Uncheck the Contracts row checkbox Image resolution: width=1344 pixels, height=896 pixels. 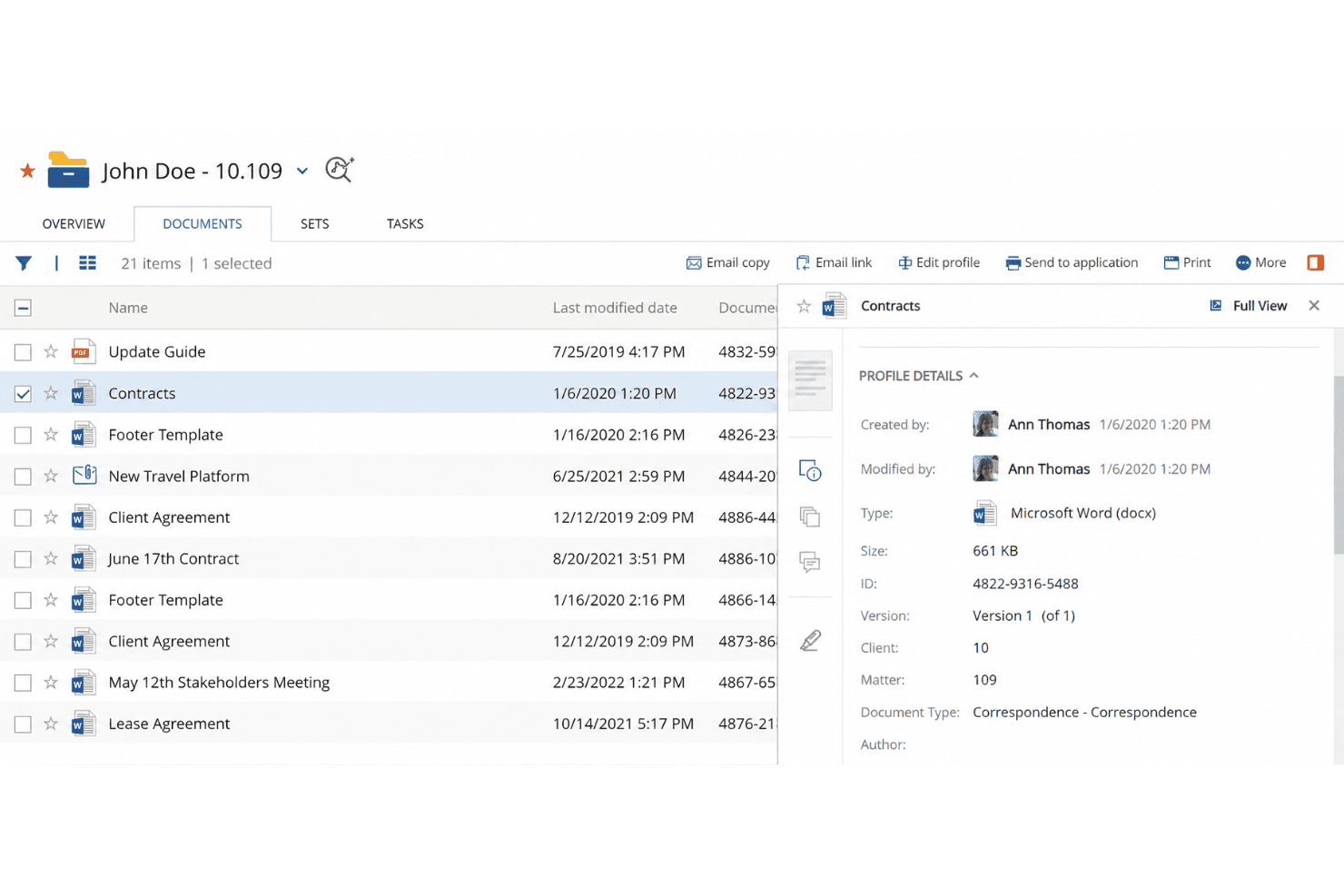pos(23,394)
